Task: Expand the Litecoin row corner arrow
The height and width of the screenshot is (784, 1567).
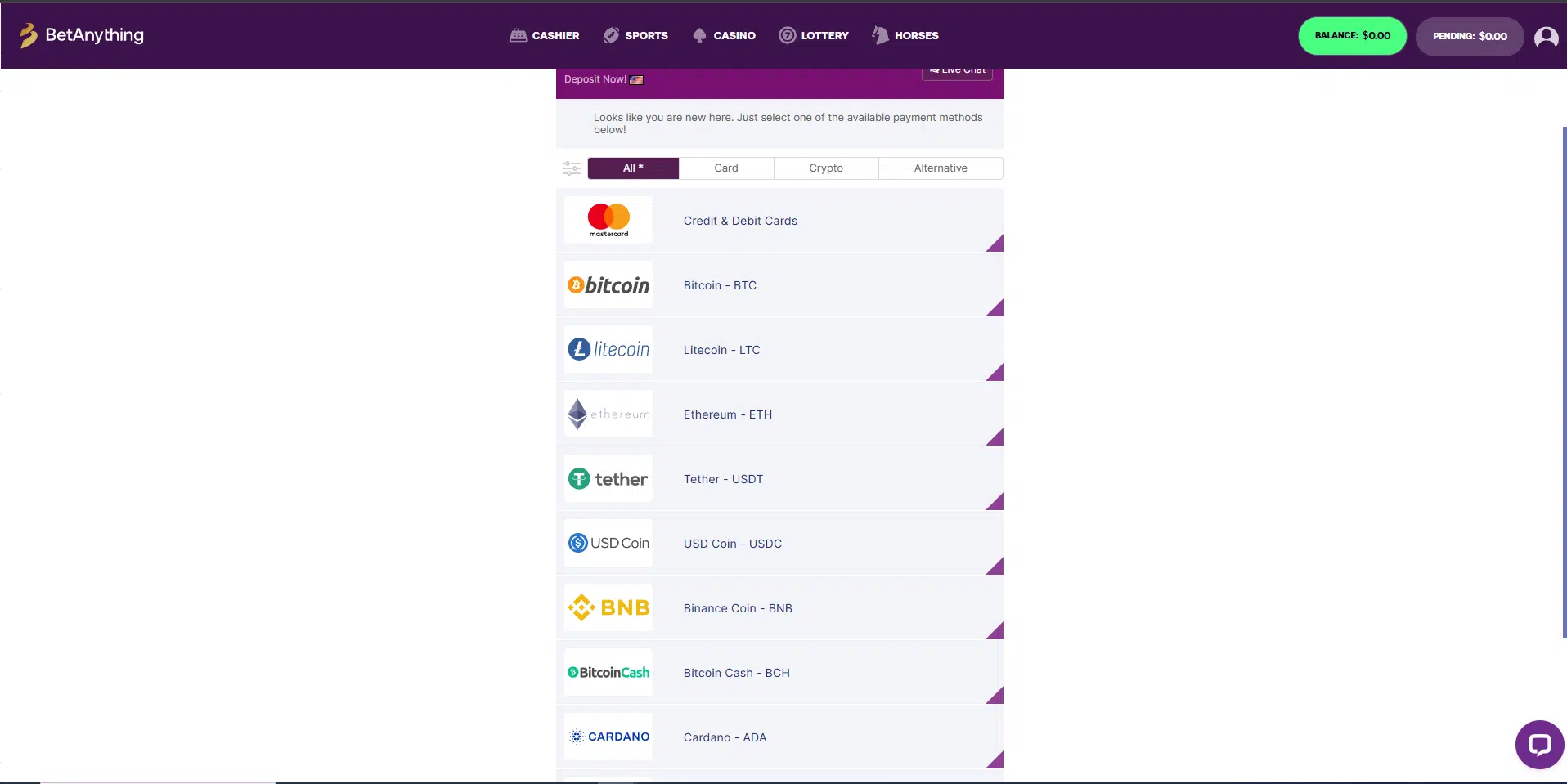Action: pyautogui.click(x=997, y=374)
